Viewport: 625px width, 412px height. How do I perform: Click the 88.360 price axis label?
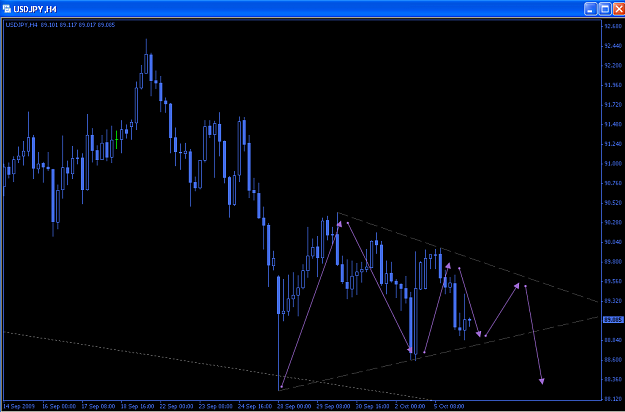coord(613,379)
